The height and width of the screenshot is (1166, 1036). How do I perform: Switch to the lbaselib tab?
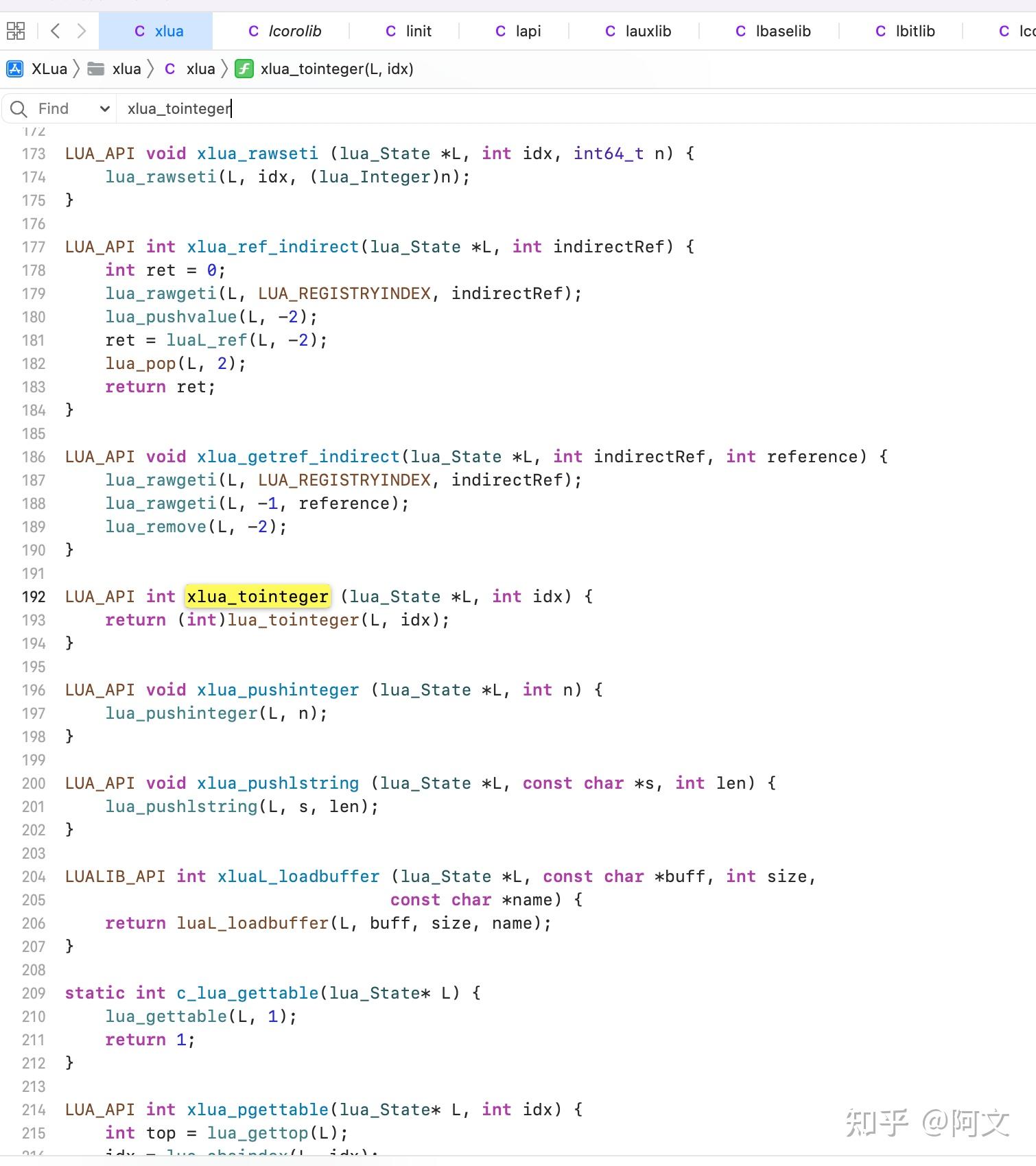click(773, 31)
